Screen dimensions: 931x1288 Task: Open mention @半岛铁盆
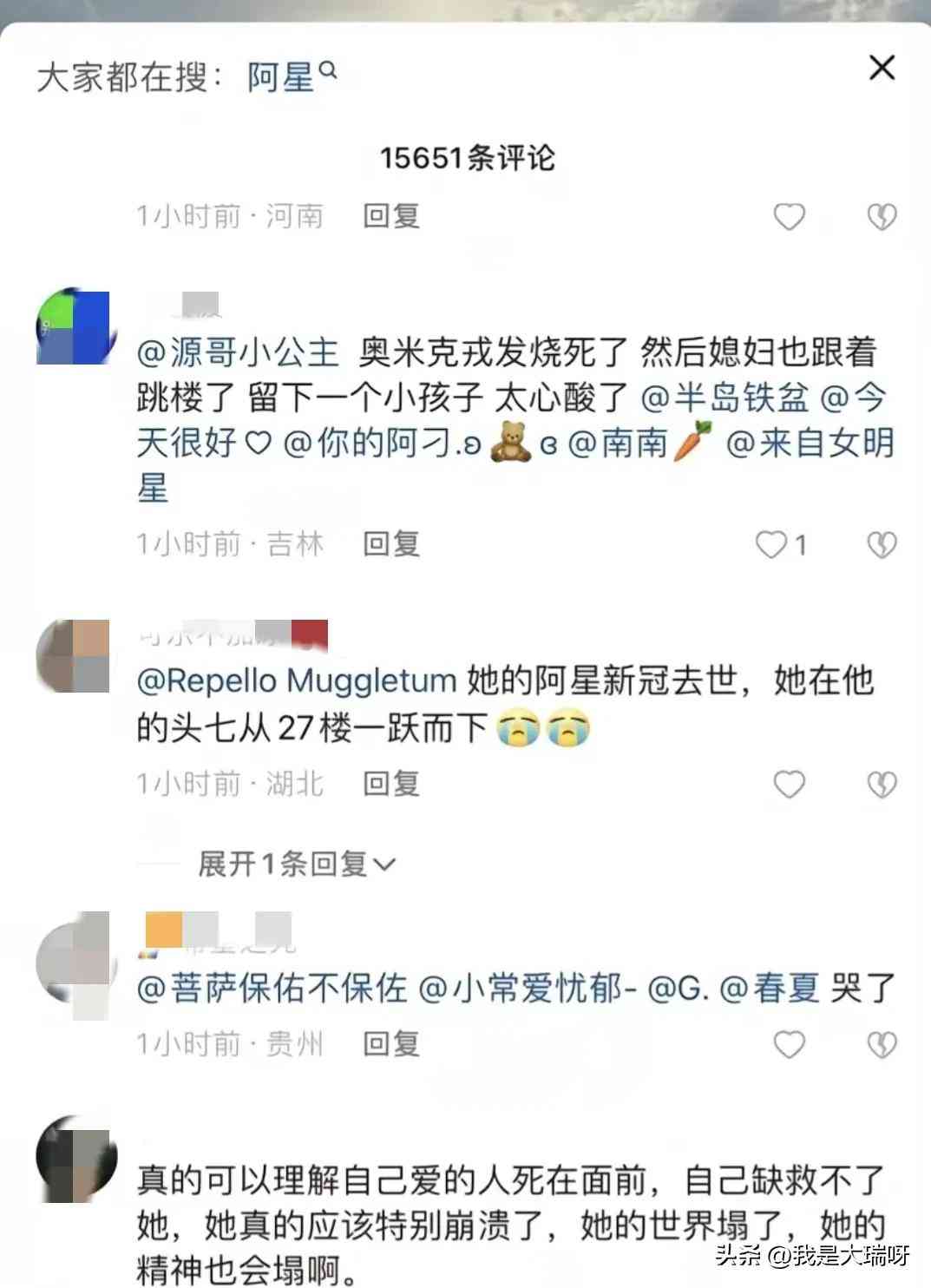coord(724,398)
